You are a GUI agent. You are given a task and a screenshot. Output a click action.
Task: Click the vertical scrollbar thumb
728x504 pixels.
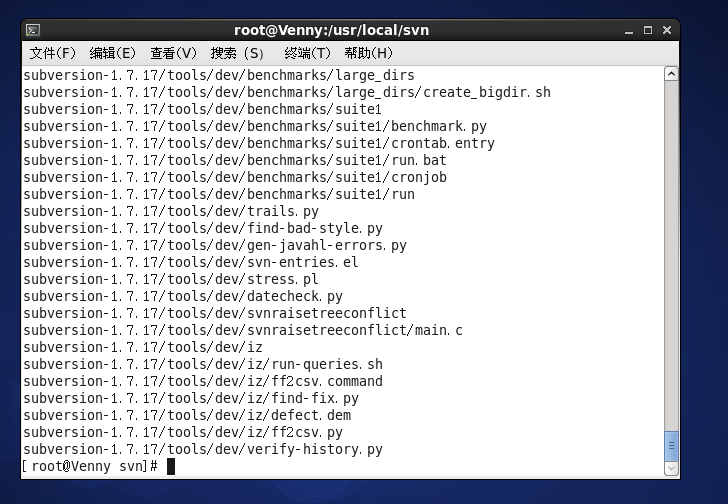[671, 446]
